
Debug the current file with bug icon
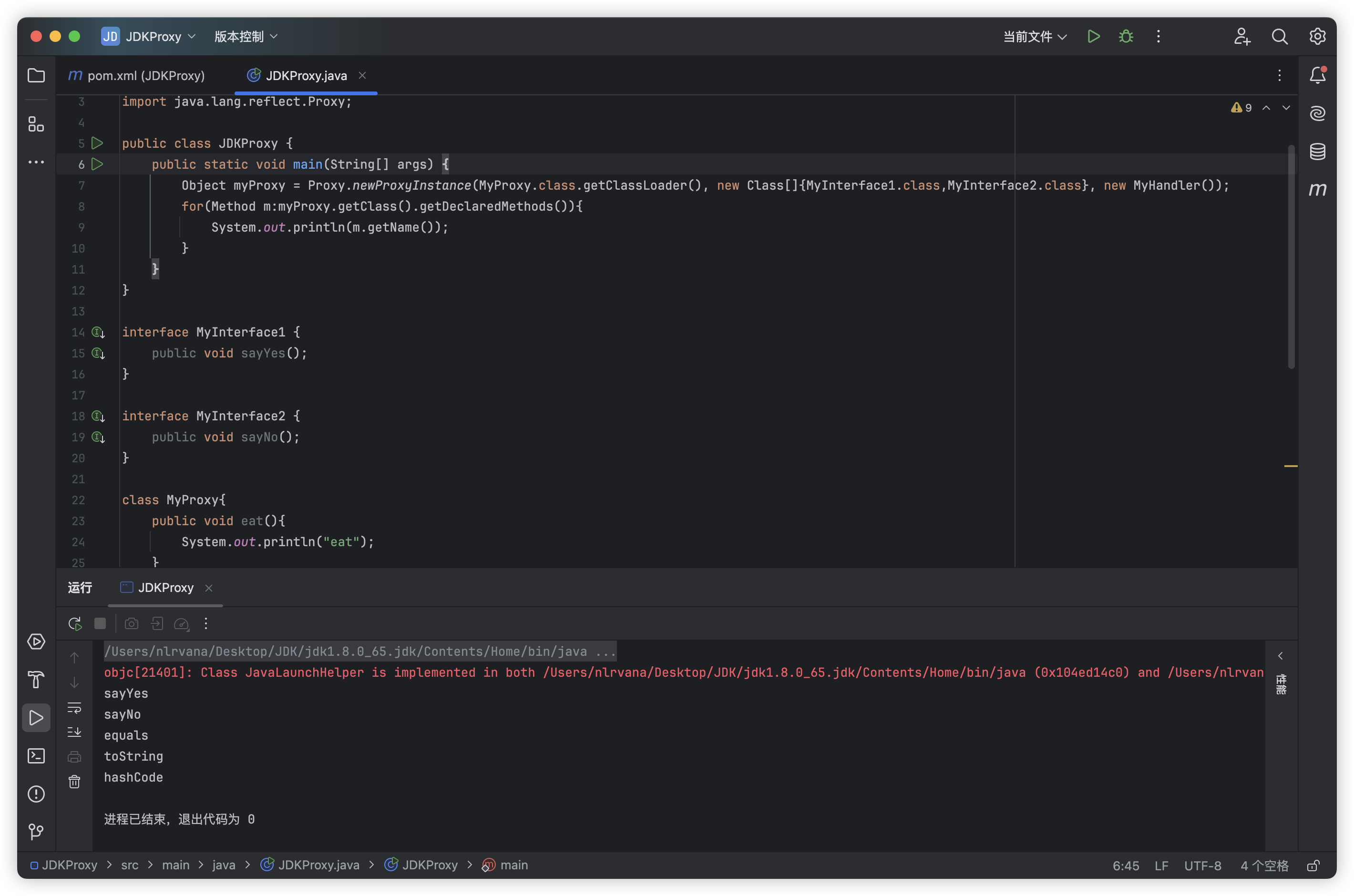point(1126,37)
